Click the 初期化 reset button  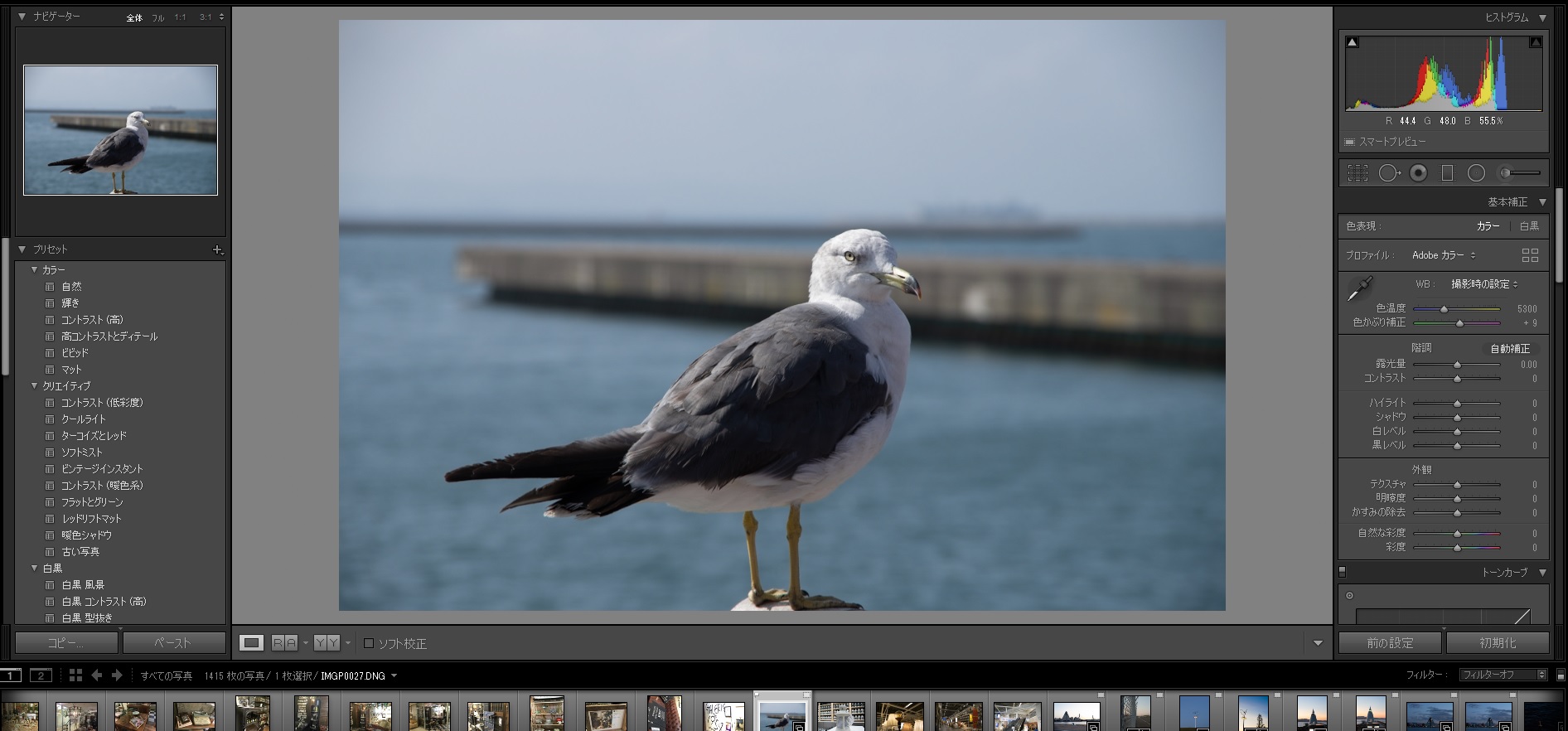point(1498,643)
